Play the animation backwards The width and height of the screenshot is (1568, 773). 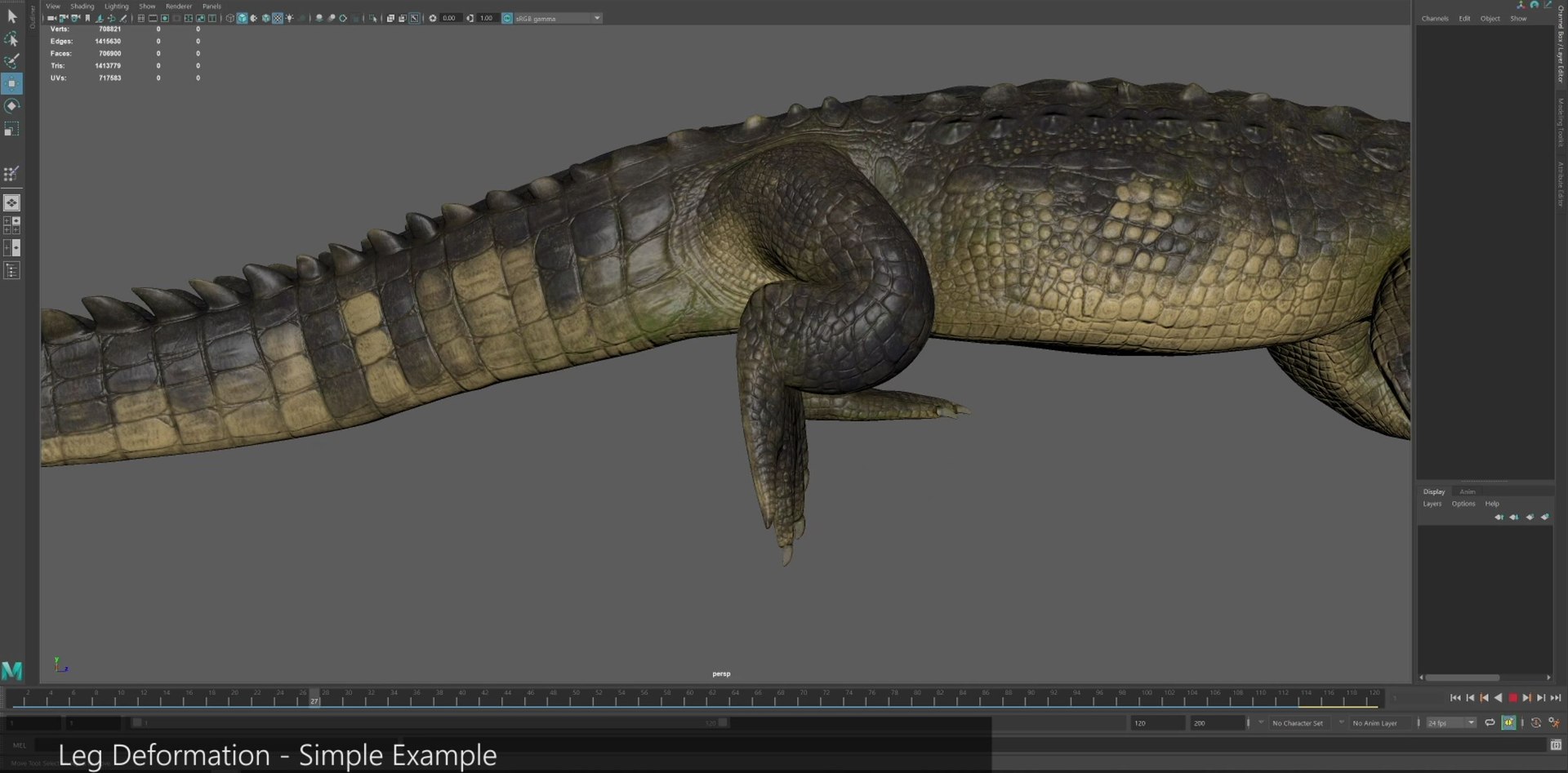coord(1498,698)
